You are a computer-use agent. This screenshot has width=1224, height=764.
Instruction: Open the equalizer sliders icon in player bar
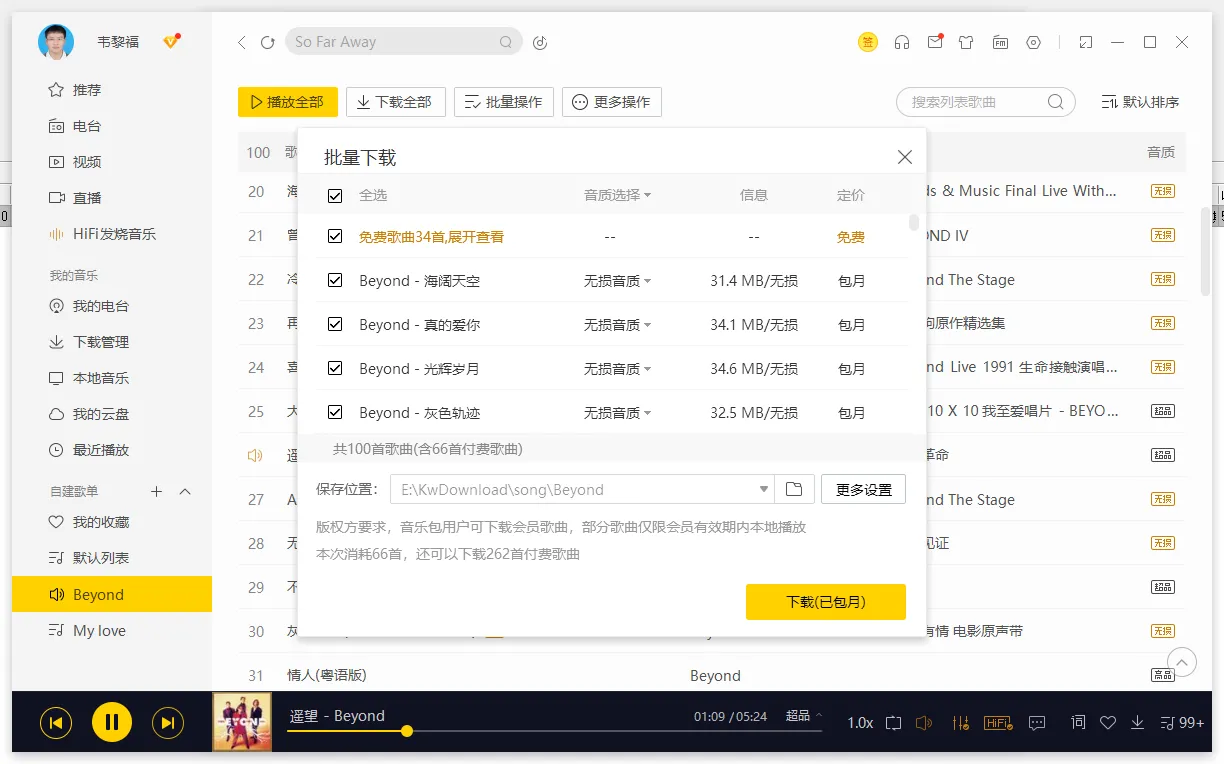coord(960,722)
